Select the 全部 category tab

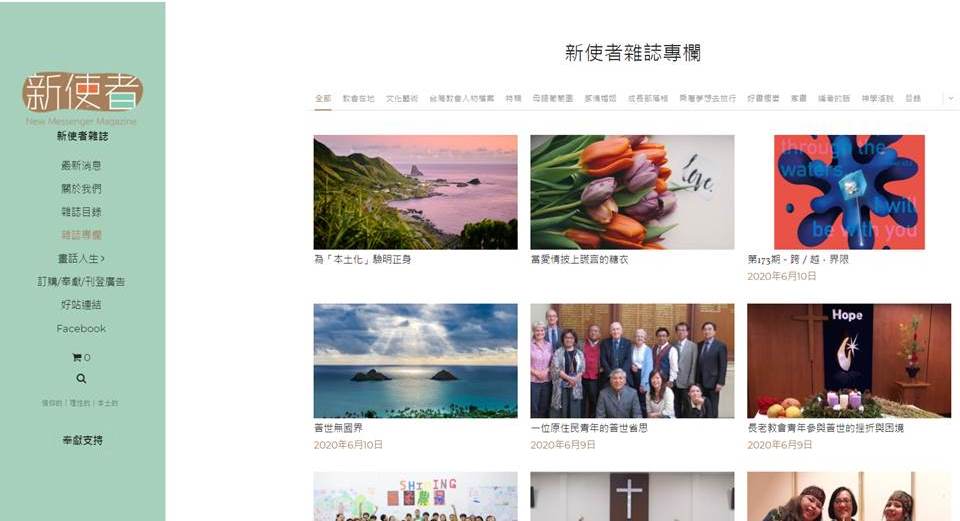323,98
